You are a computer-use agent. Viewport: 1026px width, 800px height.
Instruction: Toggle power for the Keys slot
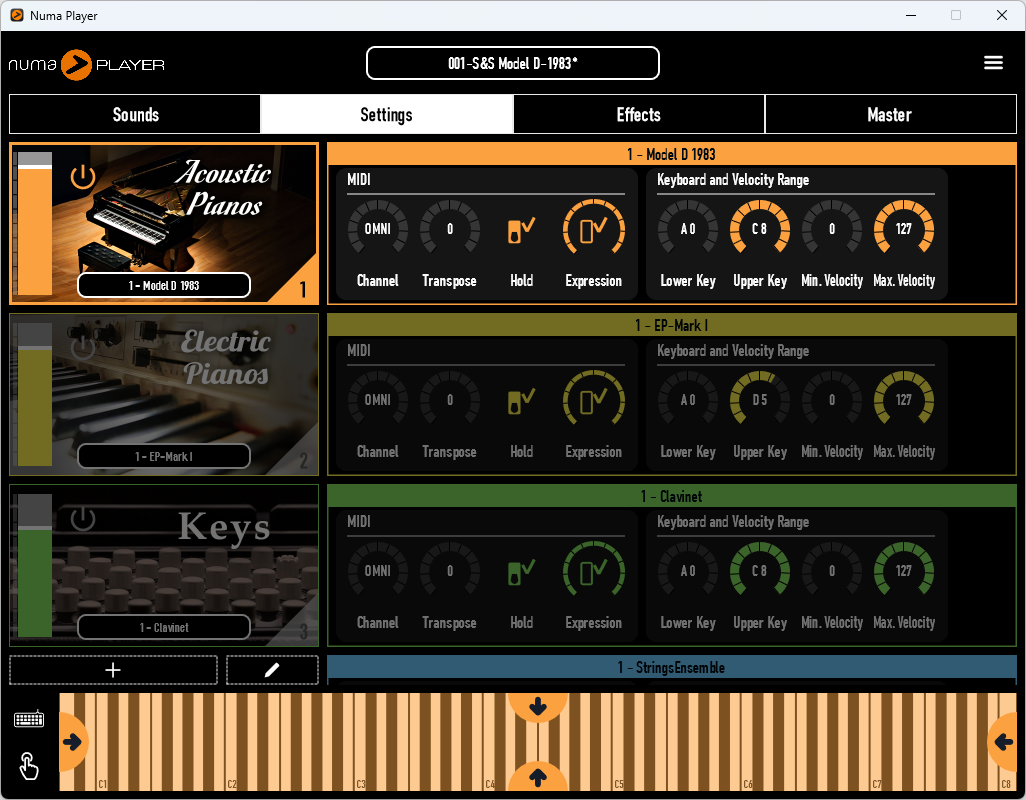click(83, 519)
